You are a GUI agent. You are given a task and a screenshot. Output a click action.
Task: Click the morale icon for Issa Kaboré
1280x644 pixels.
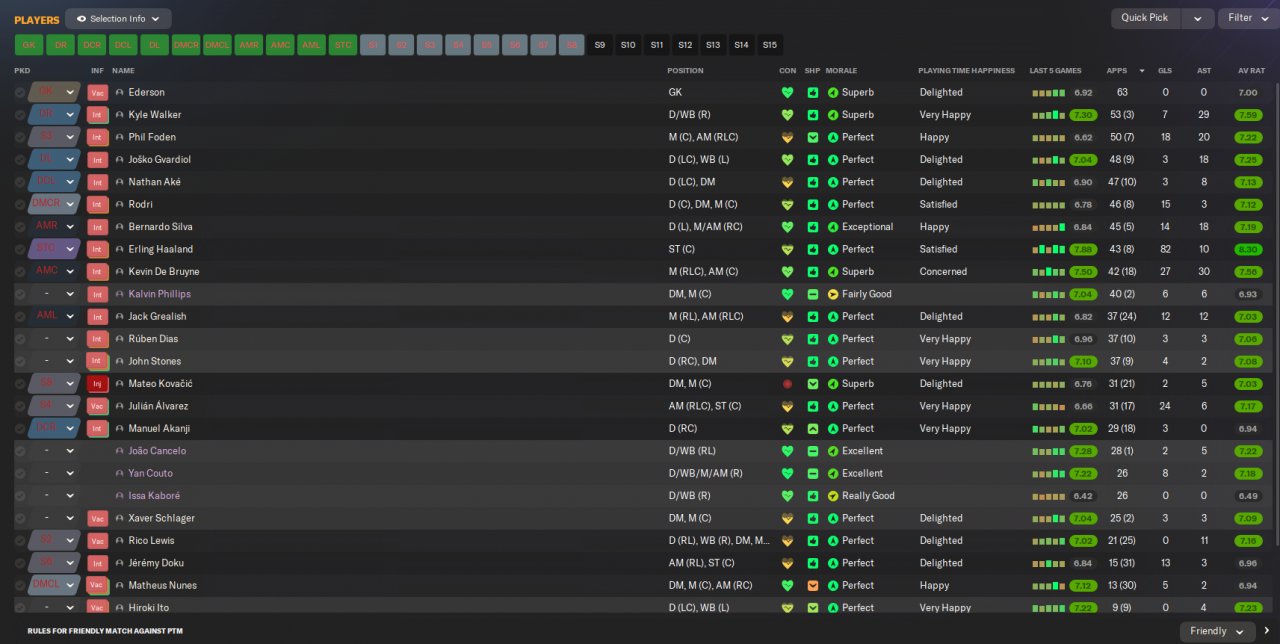click(833, 496)
